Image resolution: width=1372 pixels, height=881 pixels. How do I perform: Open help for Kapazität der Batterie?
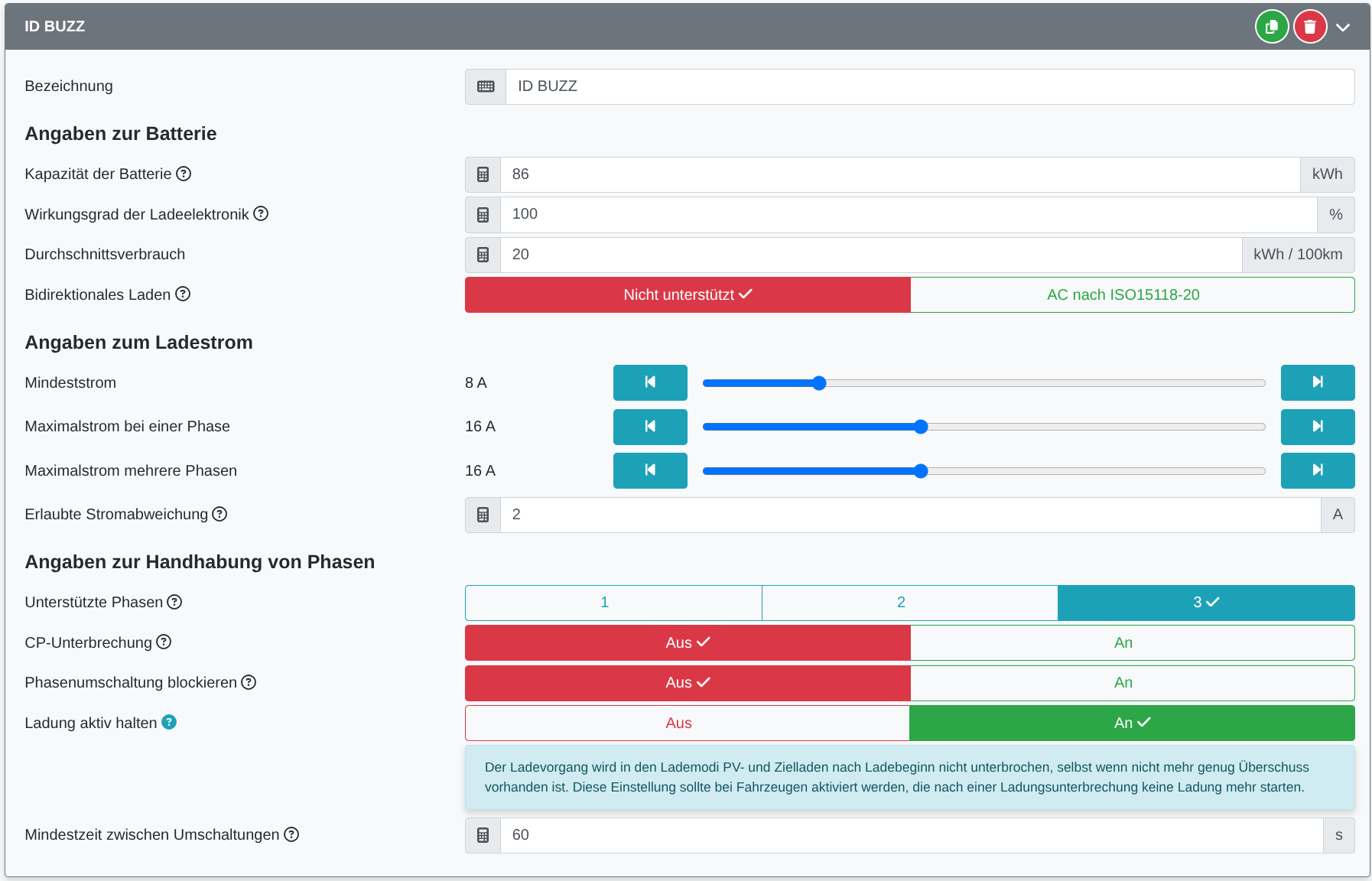(x=184, y=174)
